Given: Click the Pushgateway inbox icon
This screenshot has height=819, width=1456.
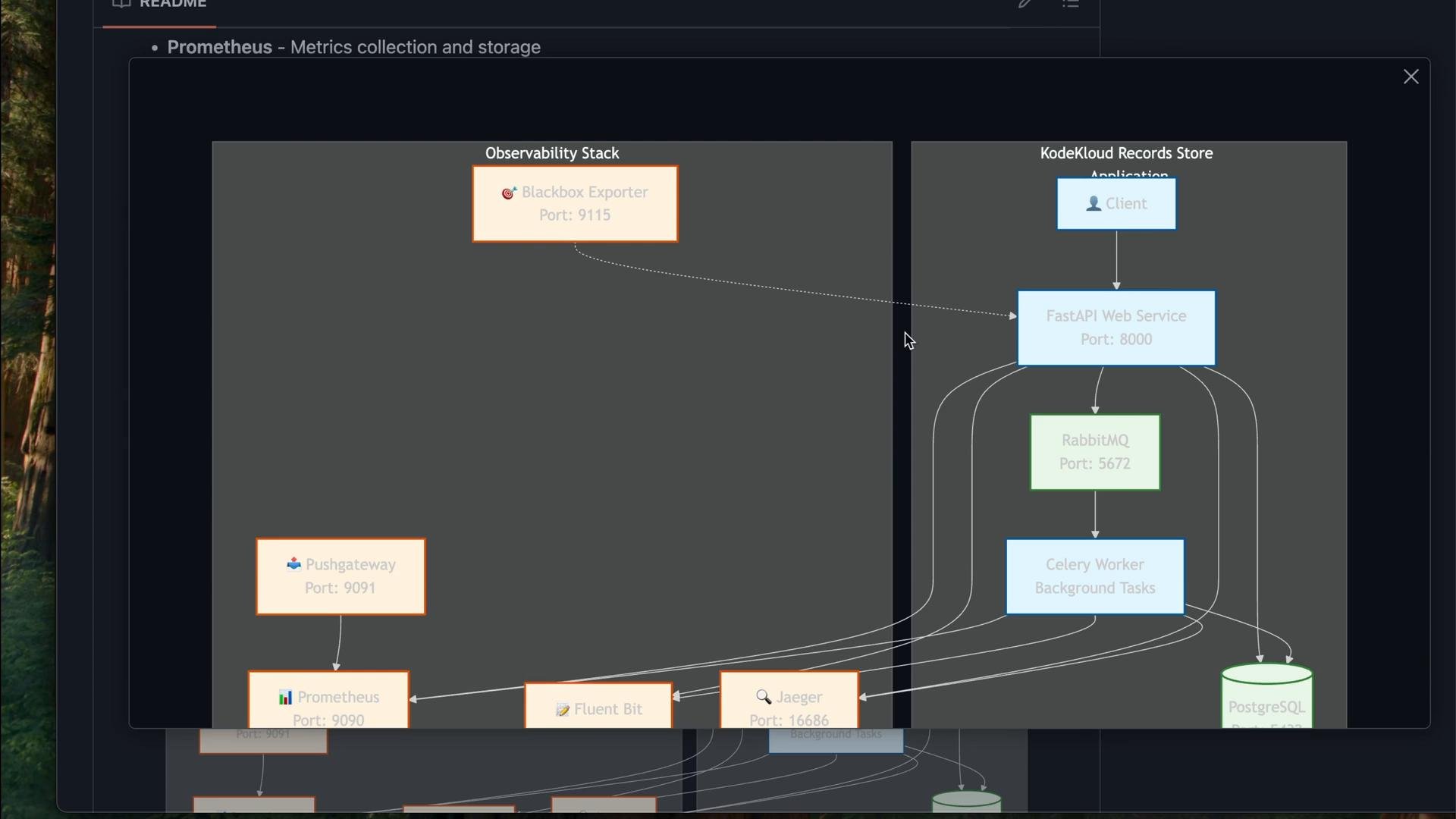Looking at the screenshot, I should [x=294, y=563].
